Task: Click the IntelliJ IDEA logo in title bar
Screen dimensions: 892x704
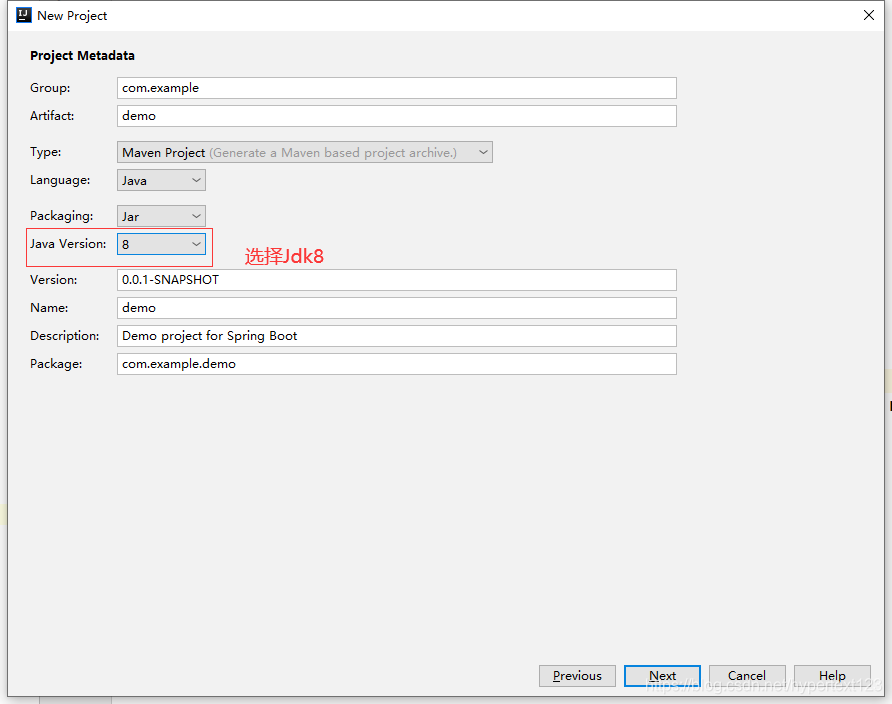Action: [23, 15]
